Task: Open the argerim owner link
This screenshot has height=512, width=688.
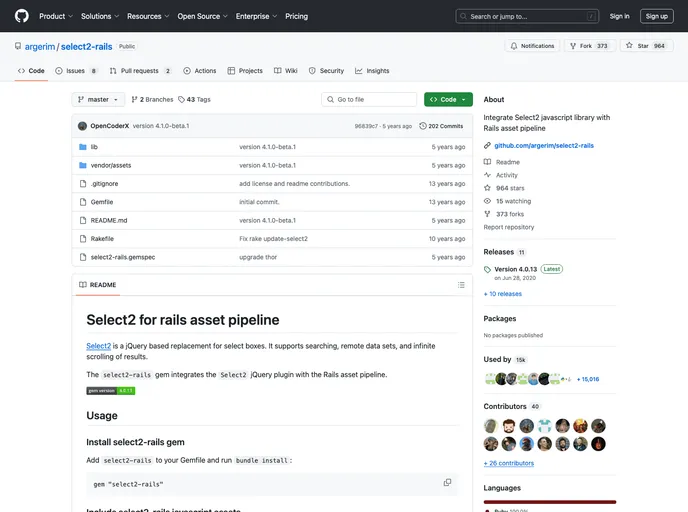Action: click(40, 47)
